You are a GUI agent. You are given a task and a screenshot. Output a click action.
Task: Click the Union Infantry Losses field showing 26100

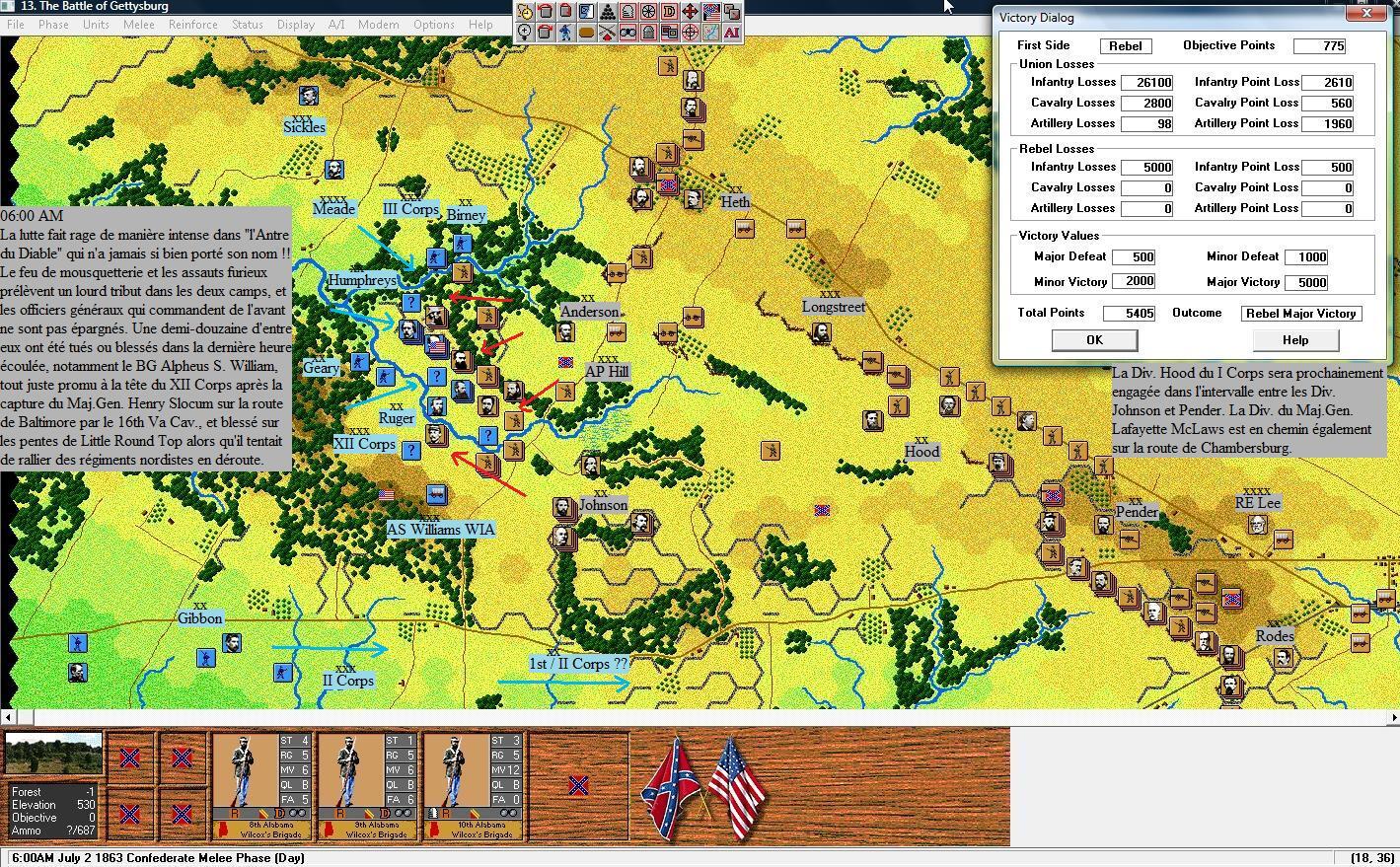tap(1146, 83)
